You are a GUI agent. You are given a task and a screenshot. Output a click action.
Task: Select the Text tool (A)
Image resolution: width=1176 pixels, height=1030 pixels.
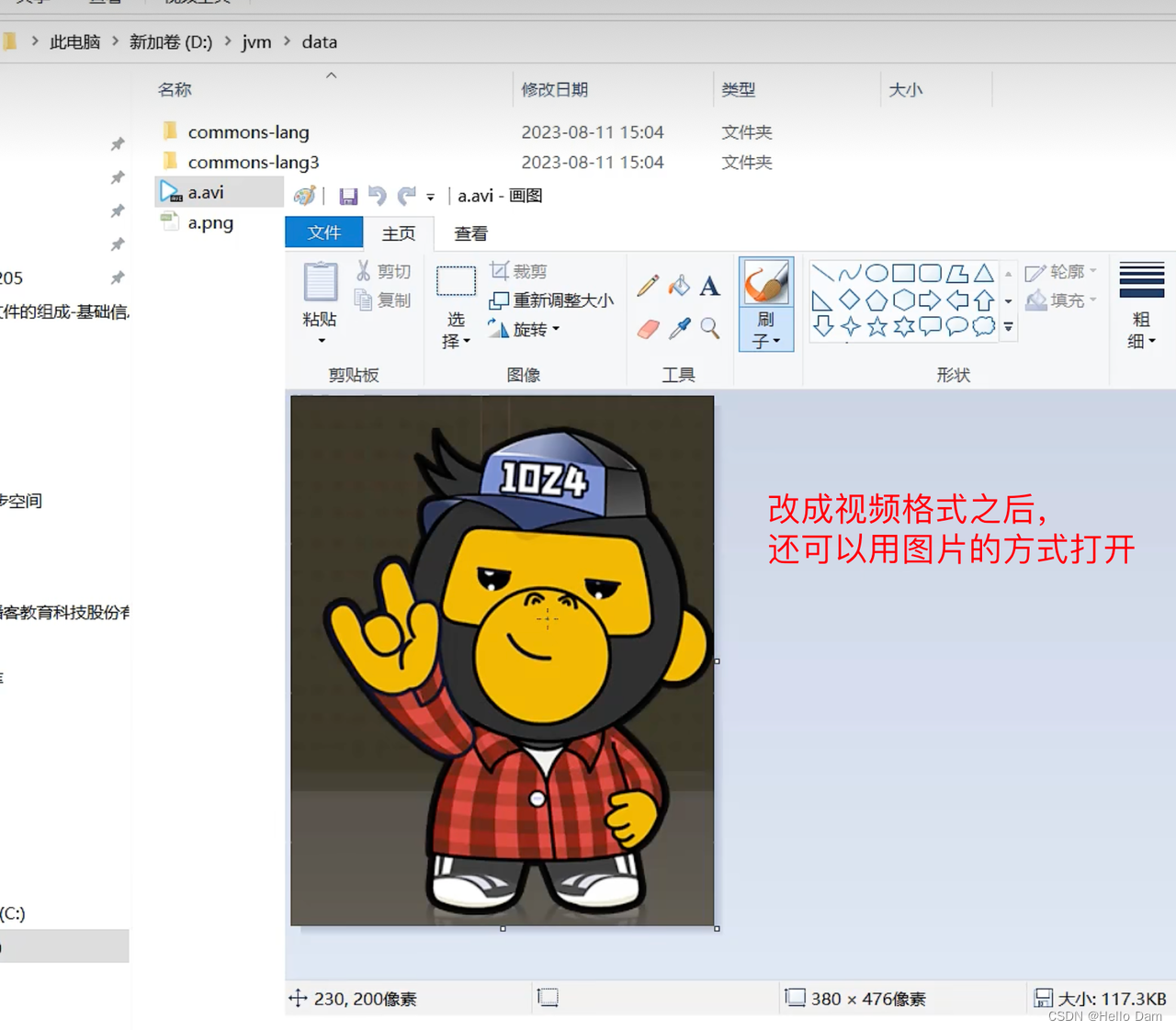click(709, 286)
